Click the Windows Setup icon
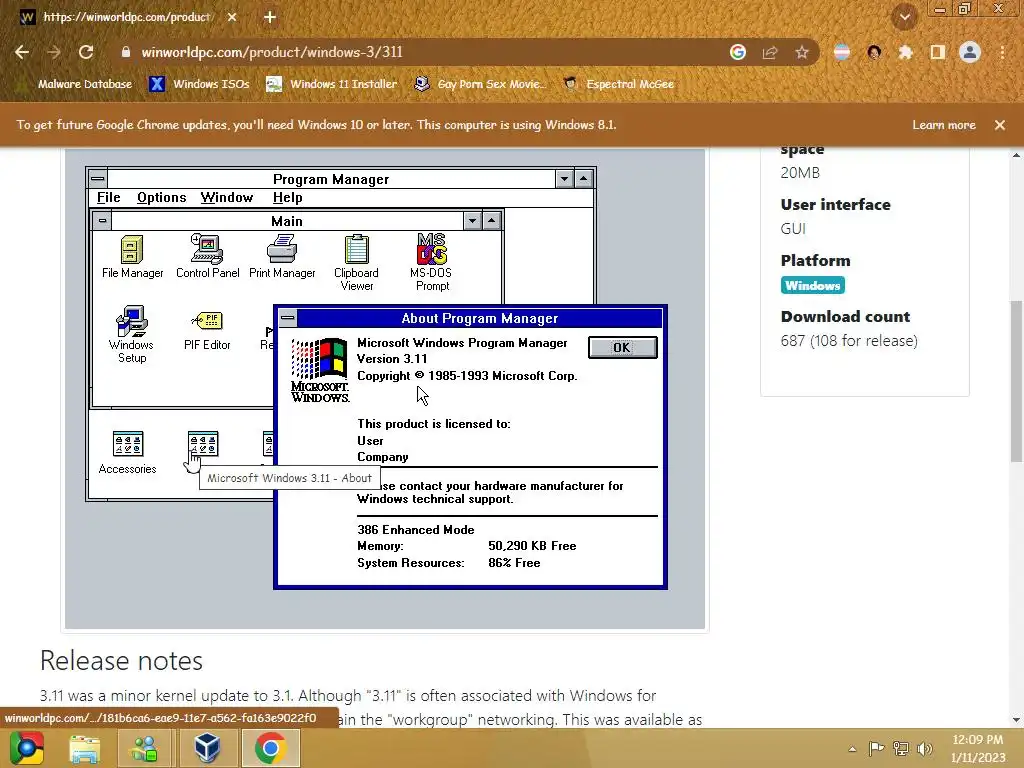 coord(132,334)
